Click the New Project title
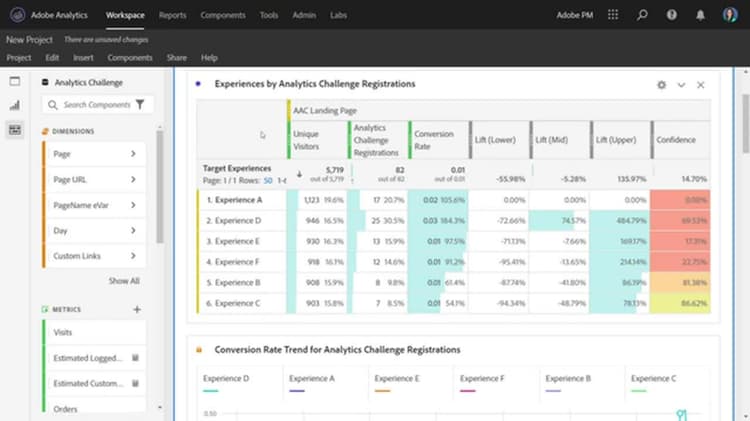 29,40
